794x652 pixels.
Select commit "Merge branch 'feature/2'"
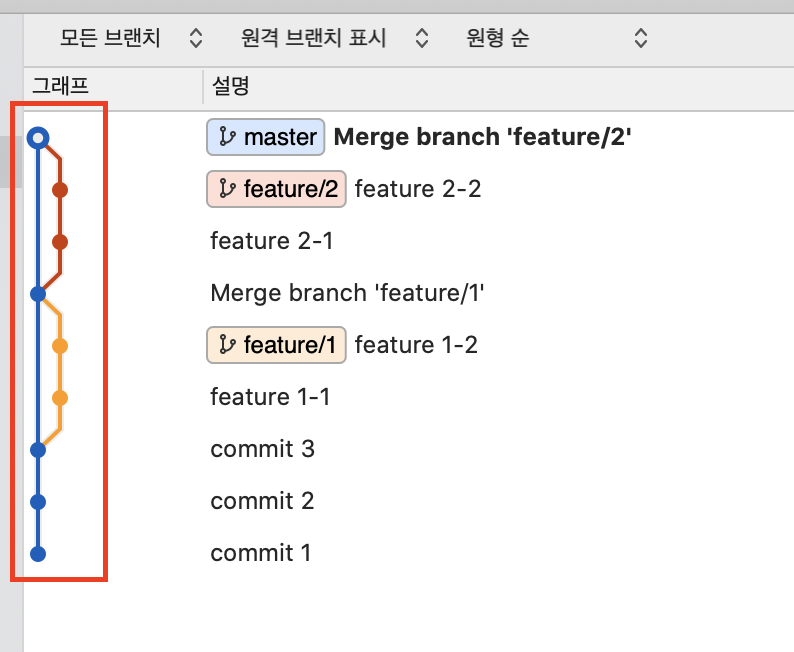482,137
